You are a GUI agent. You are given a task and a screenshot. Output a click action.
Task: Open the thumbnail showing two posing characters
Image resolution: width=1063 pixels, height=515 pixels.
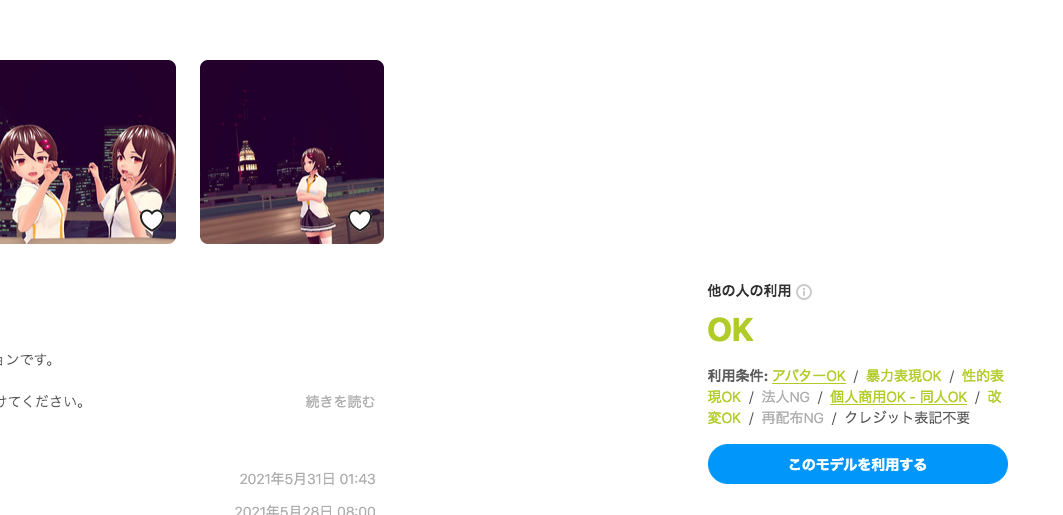pyautogui.click(x=87, y=152)
